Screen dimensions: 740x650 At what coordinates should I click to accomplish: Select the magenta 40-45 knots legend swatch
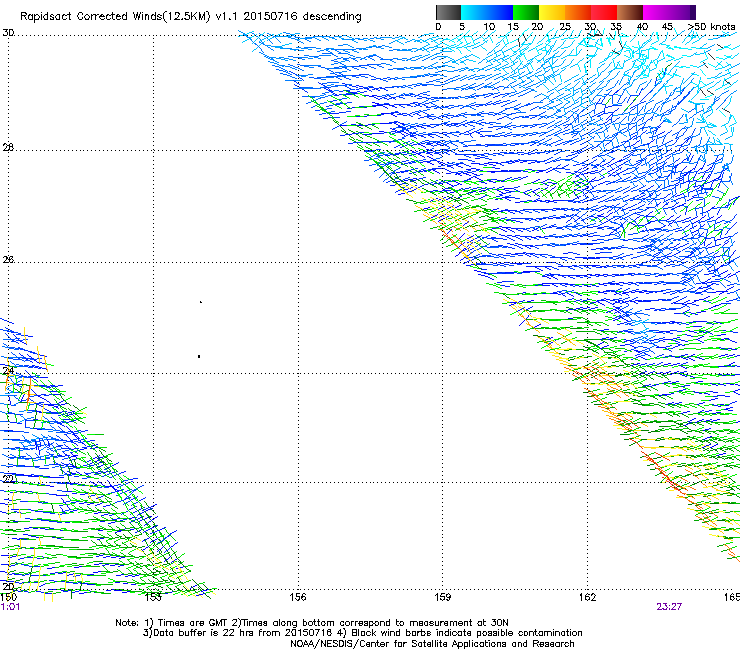click(656, 12)
